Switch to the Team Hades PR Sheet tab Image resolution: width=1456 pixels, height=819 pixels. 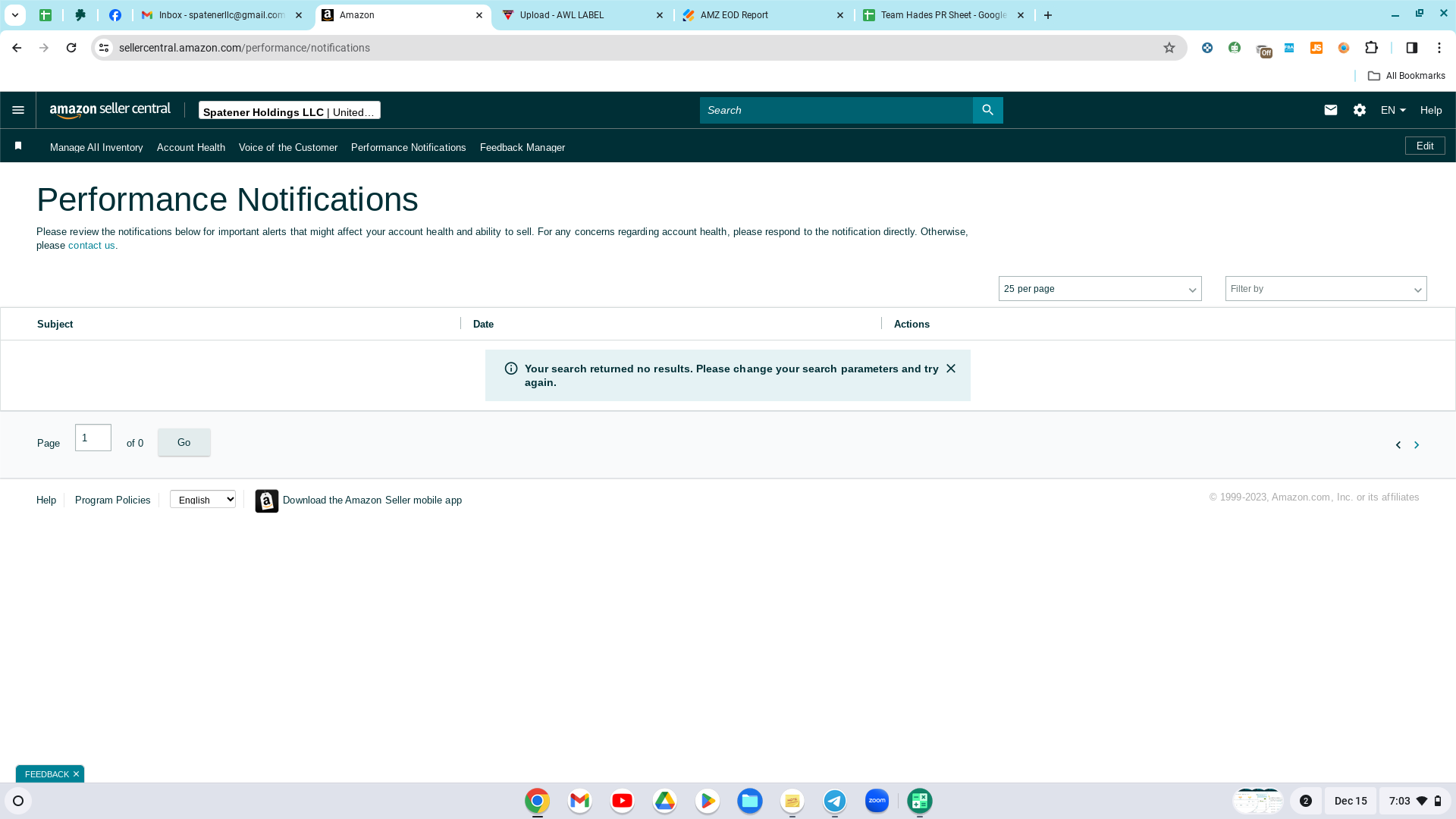943,15
